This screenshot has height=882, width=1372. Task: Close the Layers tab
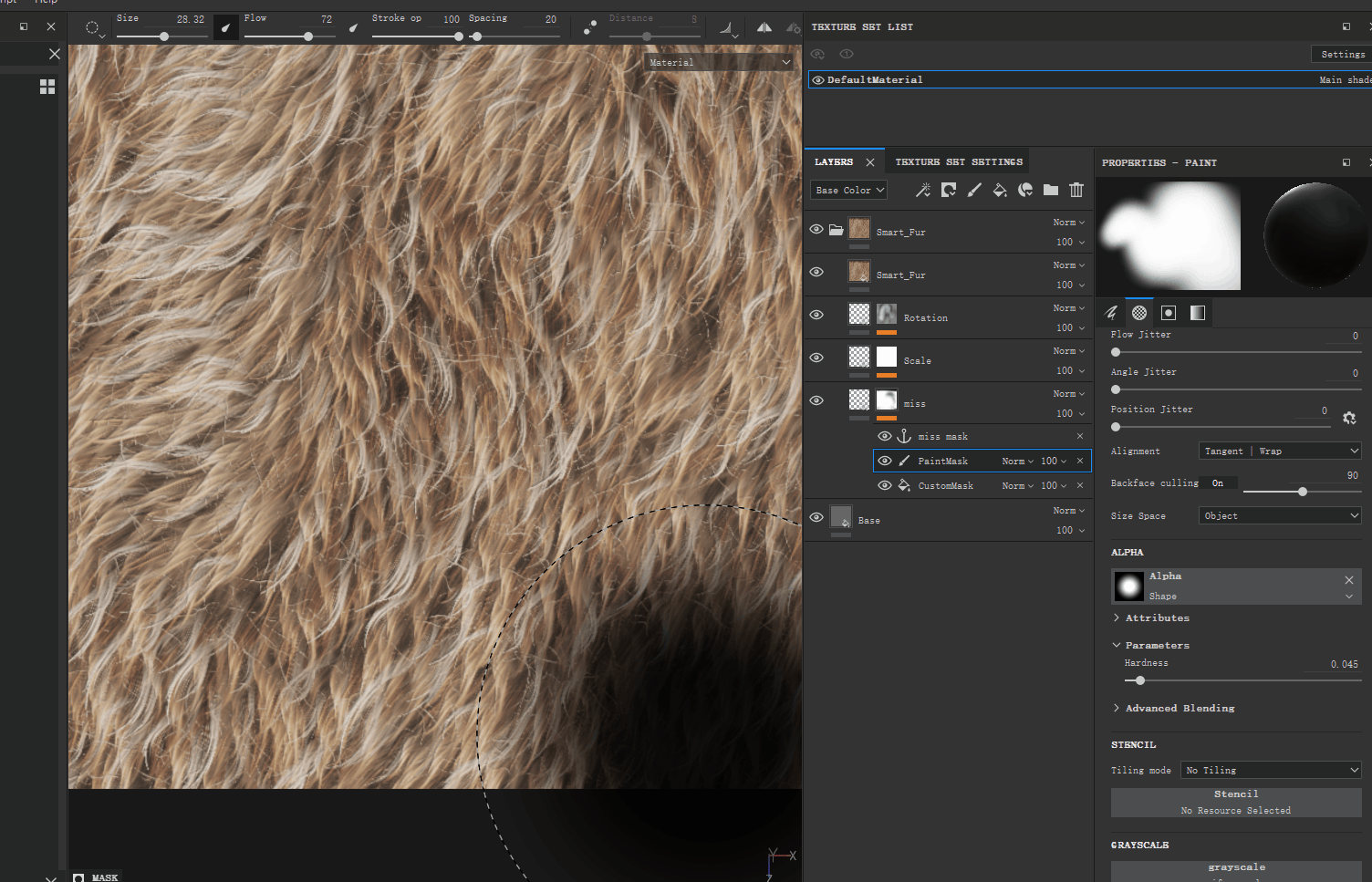click(x=870, y=162)
